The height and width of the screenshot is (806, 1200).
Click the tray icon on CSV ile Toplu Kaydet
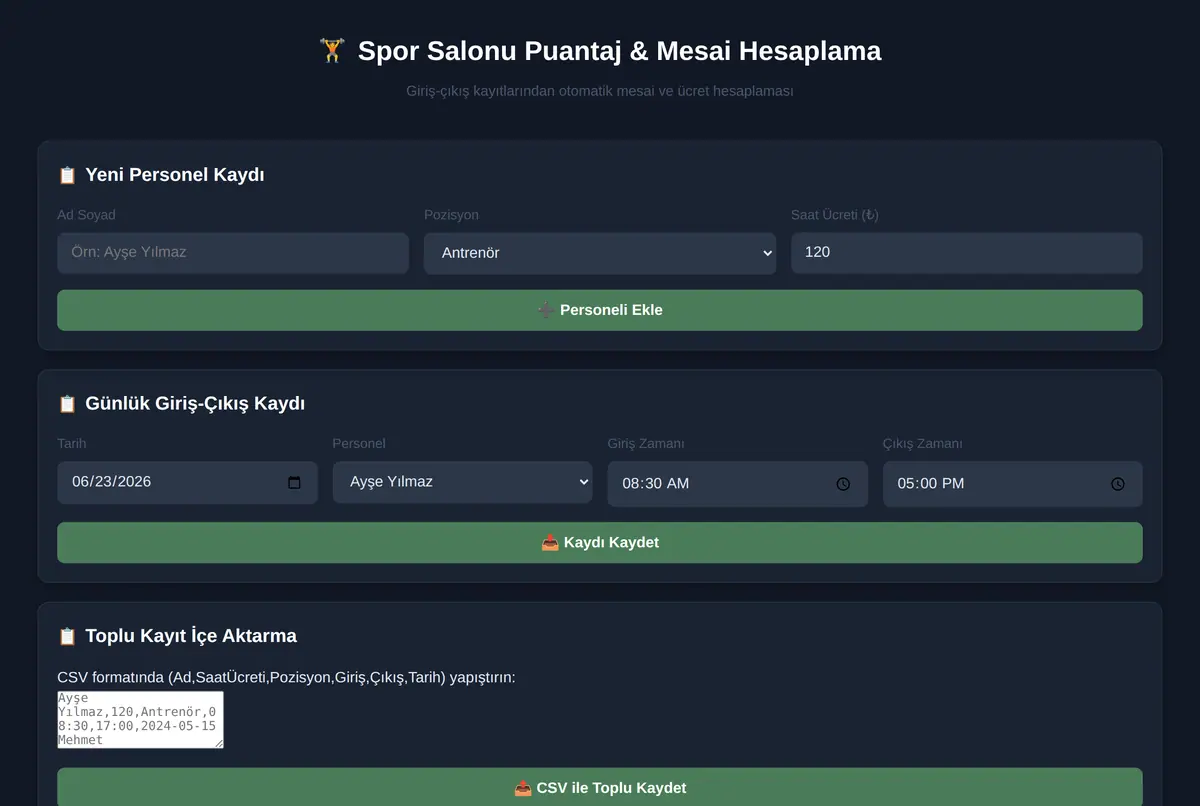(x=523, y=788)
